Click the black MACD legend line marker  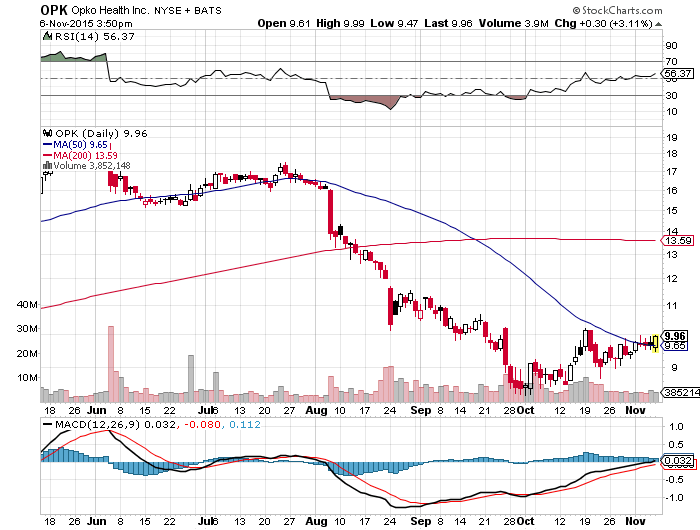tap(47, 424)
